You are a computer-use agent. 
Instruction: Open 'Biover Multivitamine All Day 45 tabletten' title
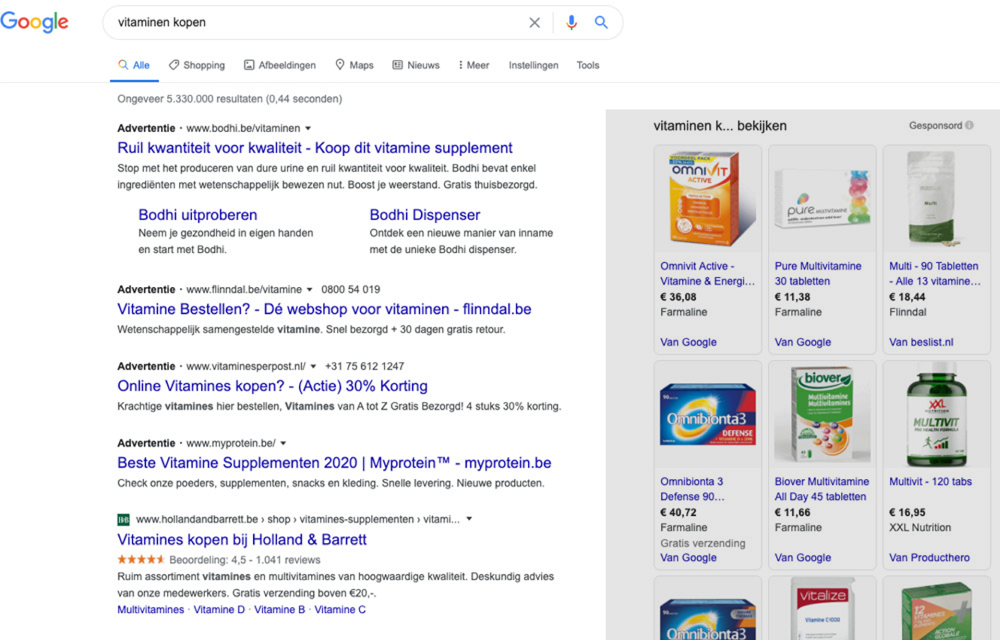[x=821, y=489]
